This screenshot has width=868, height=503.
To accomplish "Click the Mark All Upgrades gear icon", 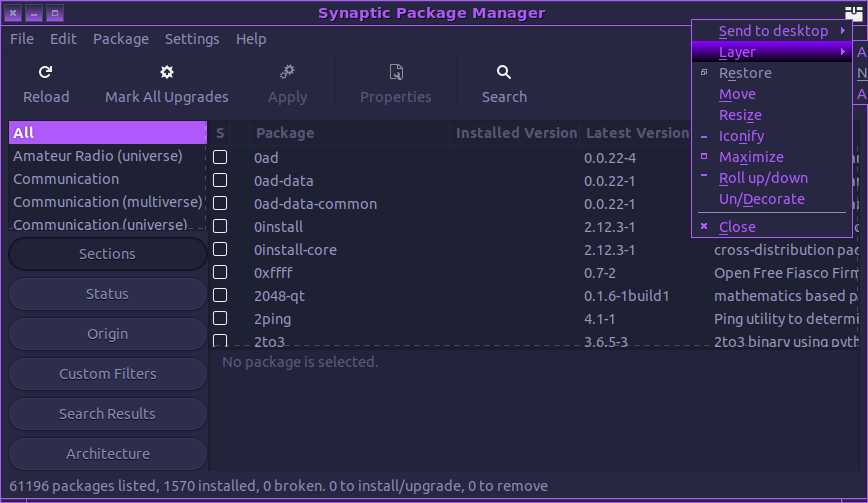I will [x=167, y=72].
